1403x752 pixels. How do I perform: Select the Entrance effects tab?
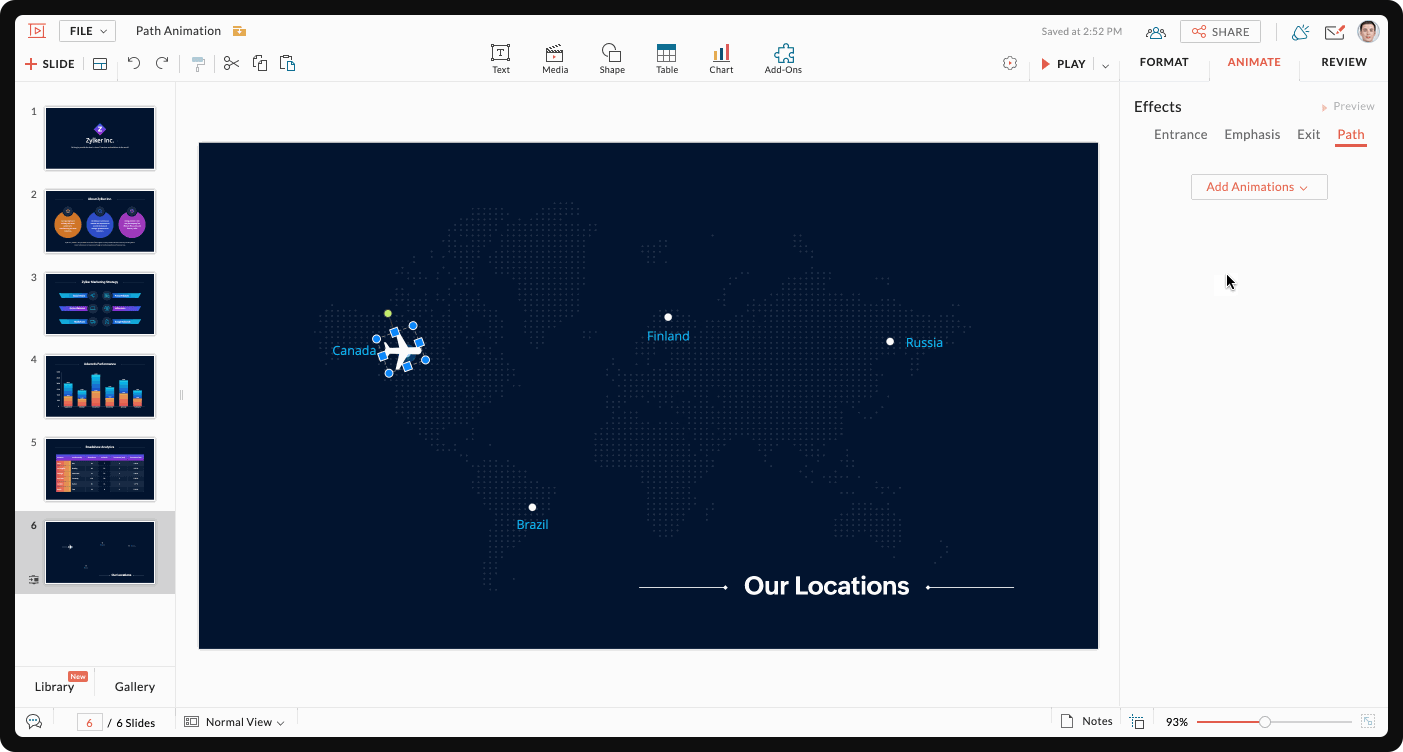coord(1180,135)
